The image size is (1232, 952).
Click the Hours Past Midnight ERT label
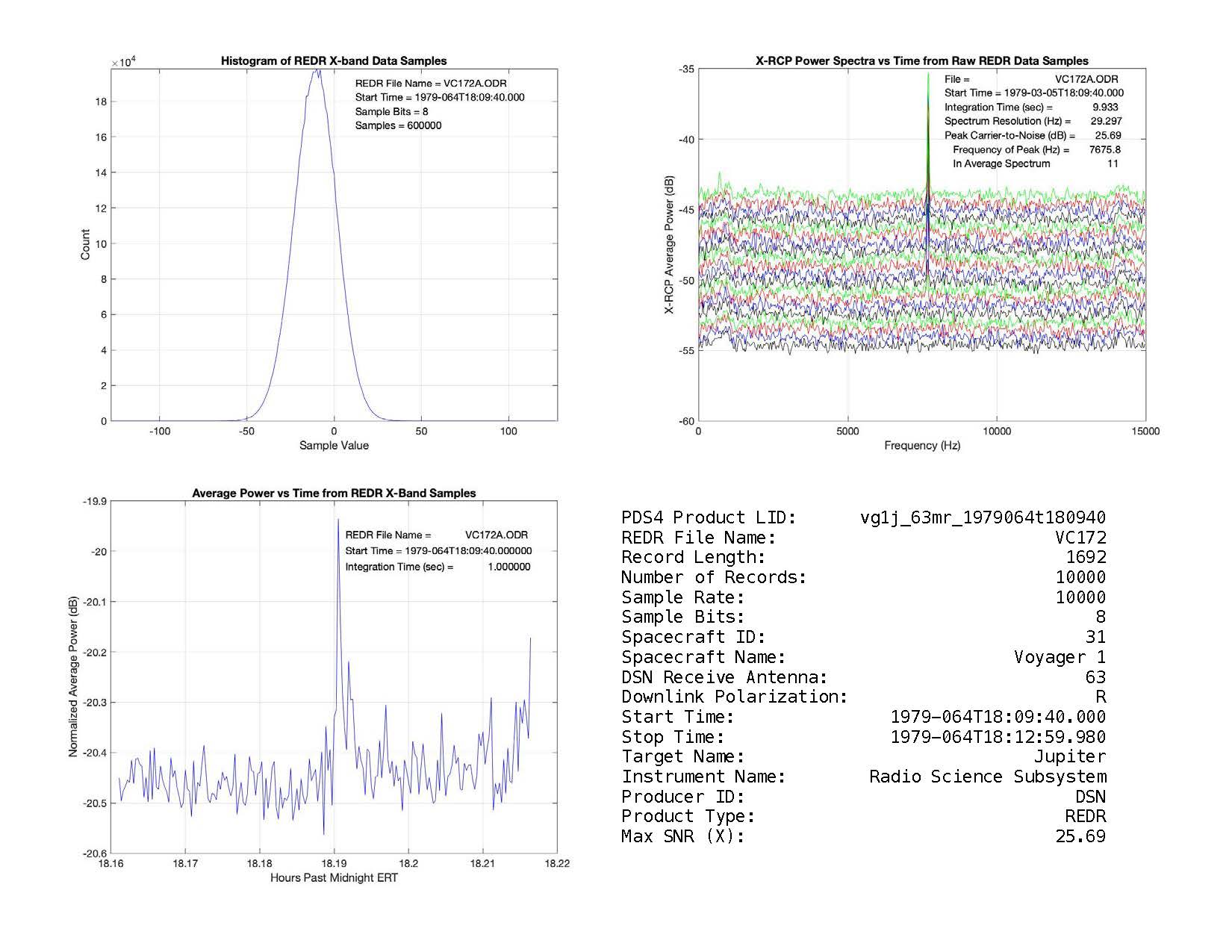click(x=334, y=877)
